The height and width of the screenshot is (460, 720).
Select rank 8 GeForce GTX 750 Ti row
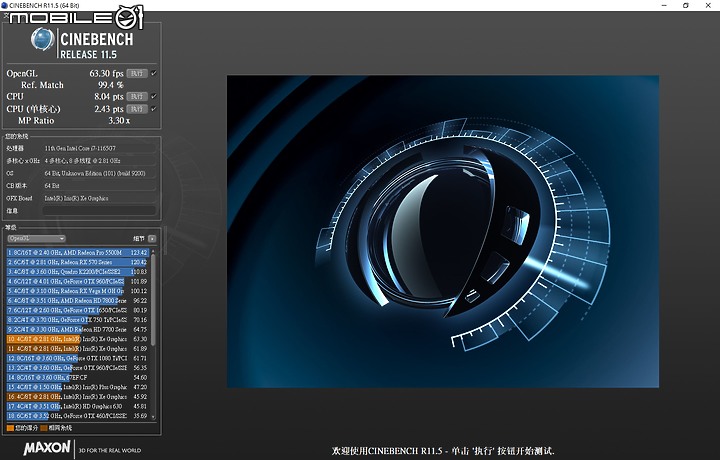pos(78,320)
